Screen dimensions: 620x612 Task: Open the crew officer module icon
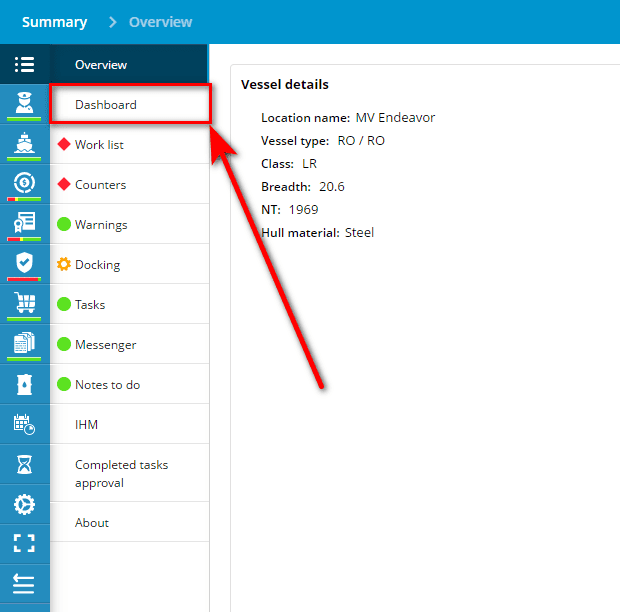(24, 102)
